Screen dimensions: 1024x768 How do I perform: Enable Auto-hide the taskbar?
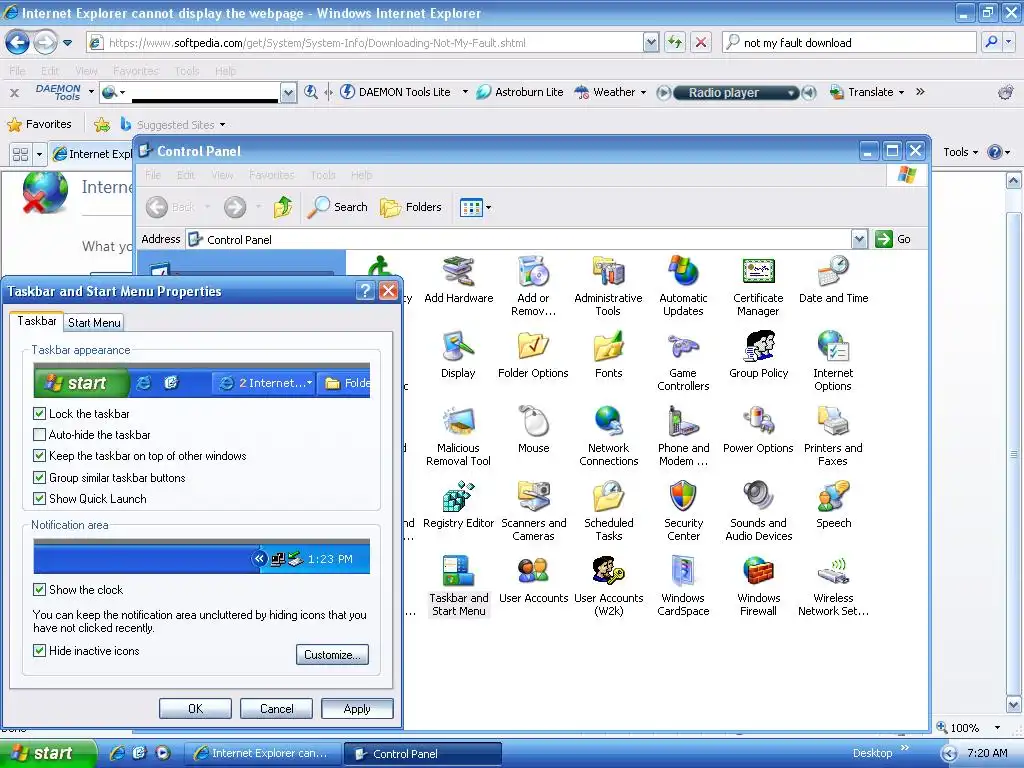pos(39,435)
